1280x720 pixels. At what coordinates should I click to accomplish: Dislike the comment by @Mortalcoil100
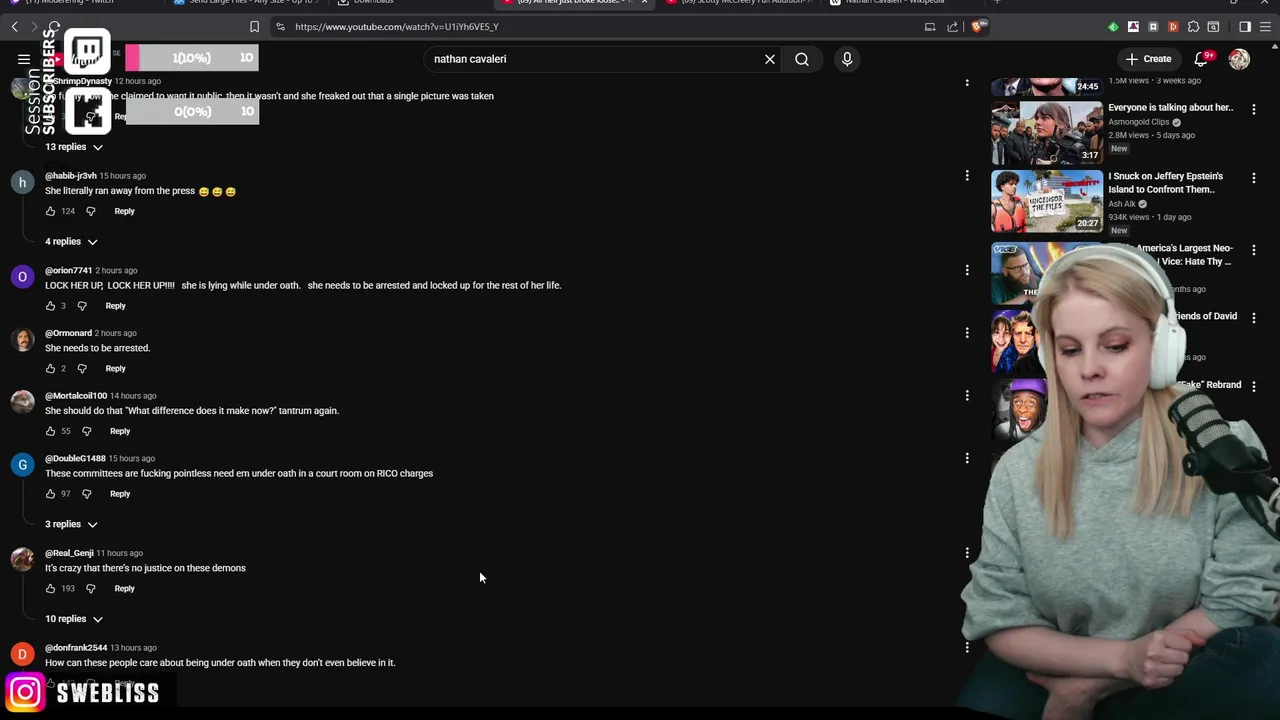click(x=86, y=431)
